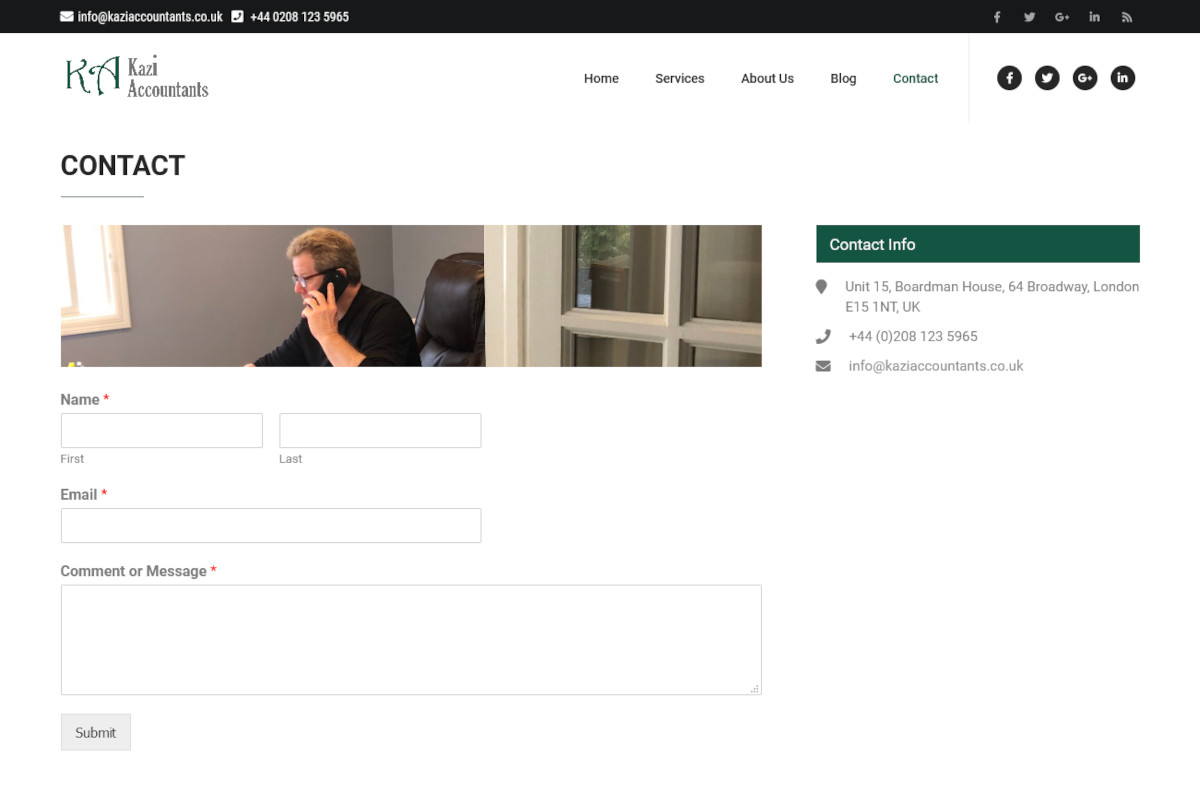Open the Blog menu item
Image resolution: width=1200 pixels, height=800 pixels.
pyautogui.click(x=843, y=78)
